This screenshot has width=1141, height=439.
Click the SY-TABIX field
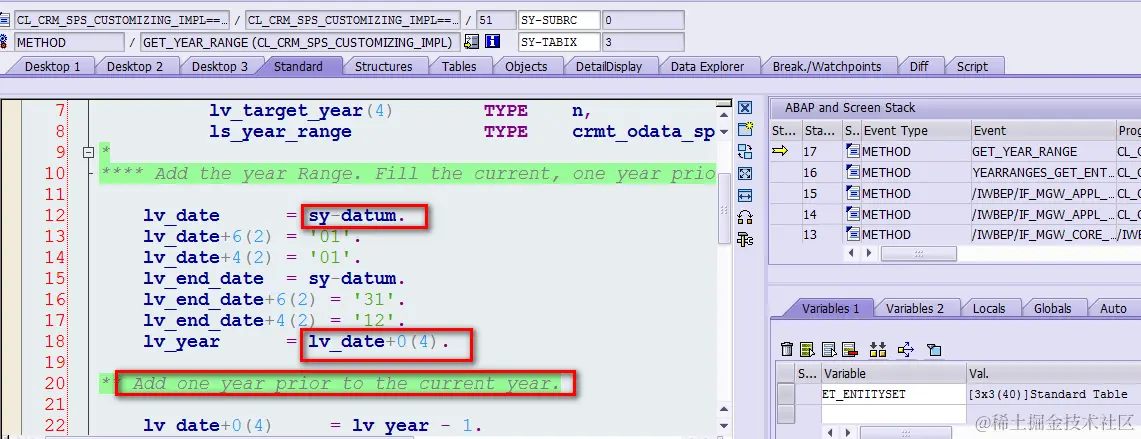(x=559, y=42)
